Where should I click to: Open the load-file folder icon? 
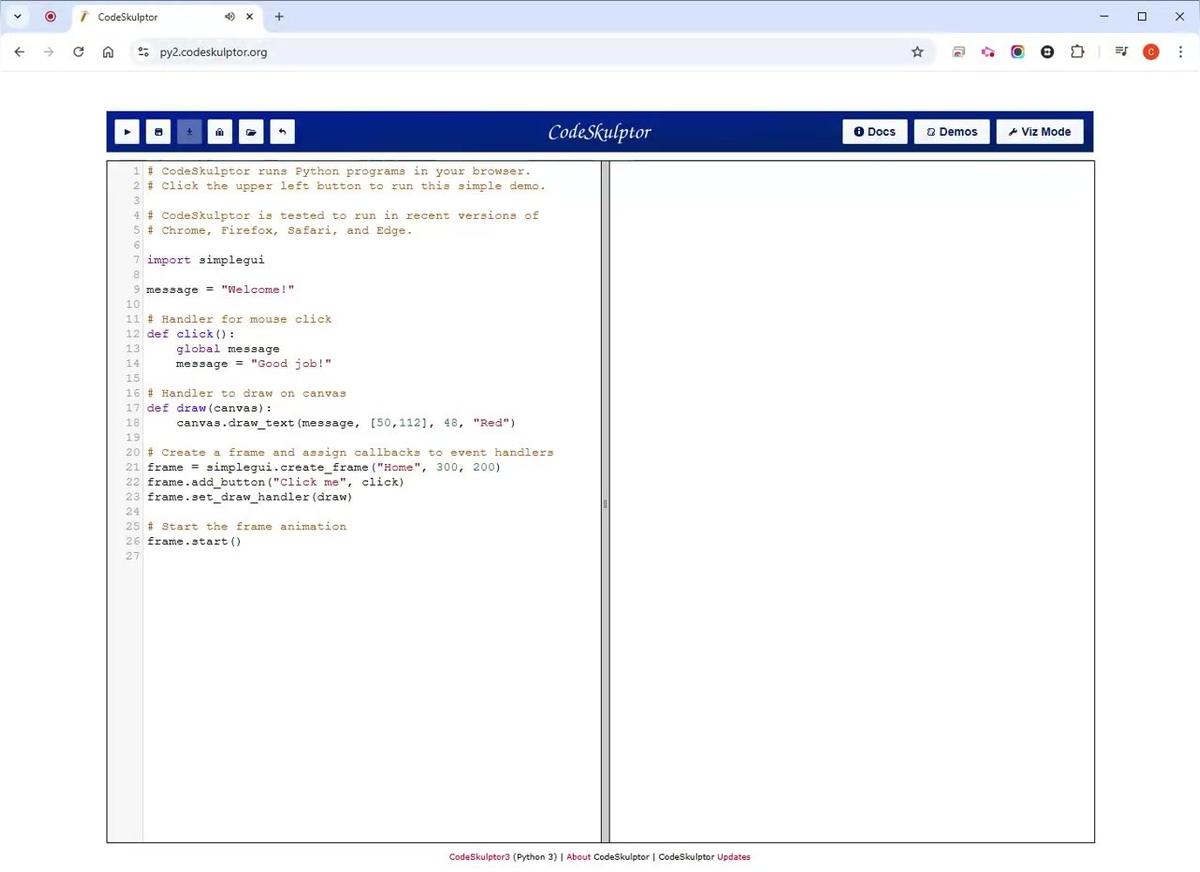(251, 132)
